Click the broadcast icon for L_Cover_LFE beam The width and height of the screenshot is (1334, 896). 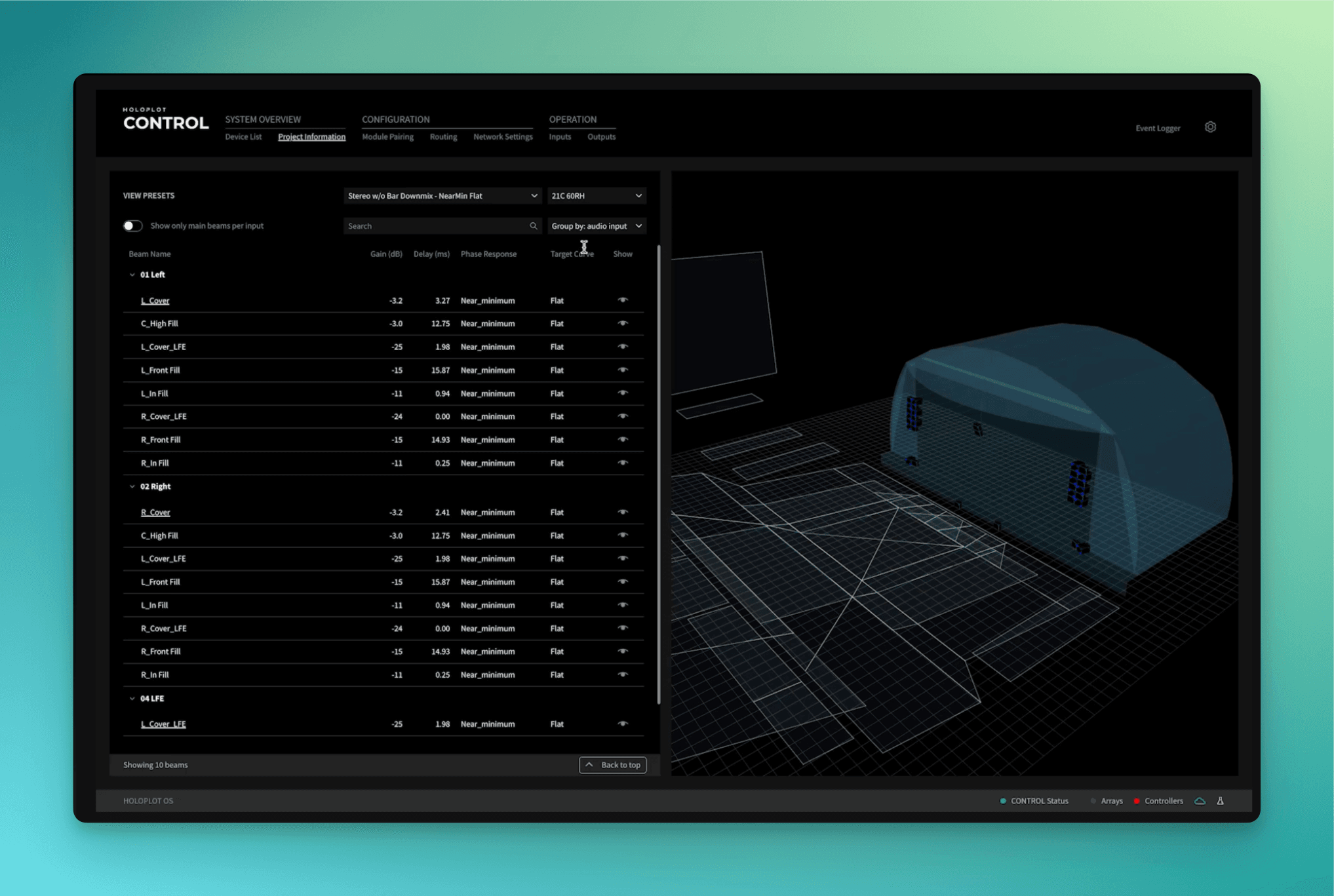622,347
